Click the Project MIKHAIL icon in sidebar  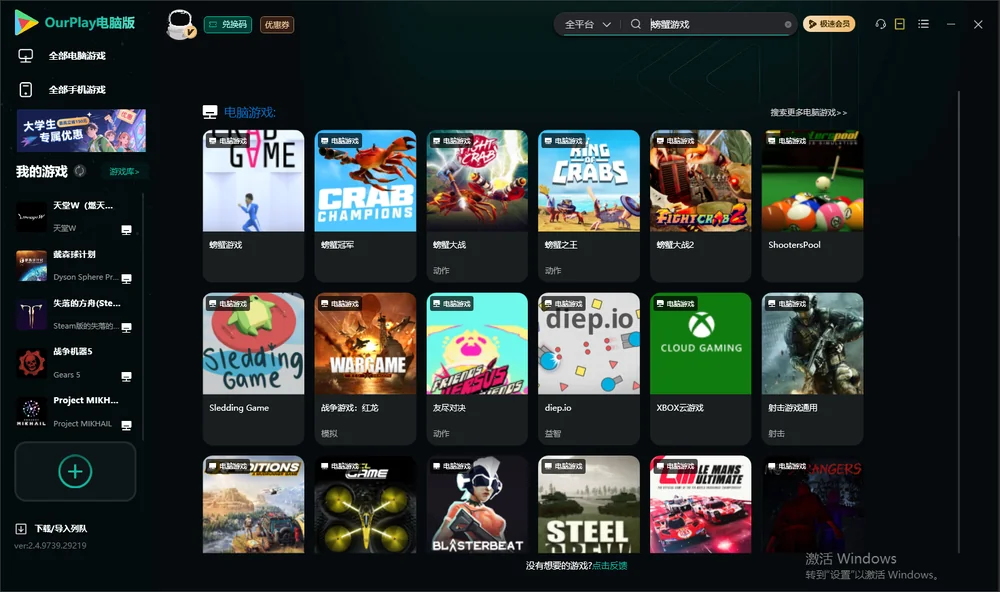click(31, 412)
